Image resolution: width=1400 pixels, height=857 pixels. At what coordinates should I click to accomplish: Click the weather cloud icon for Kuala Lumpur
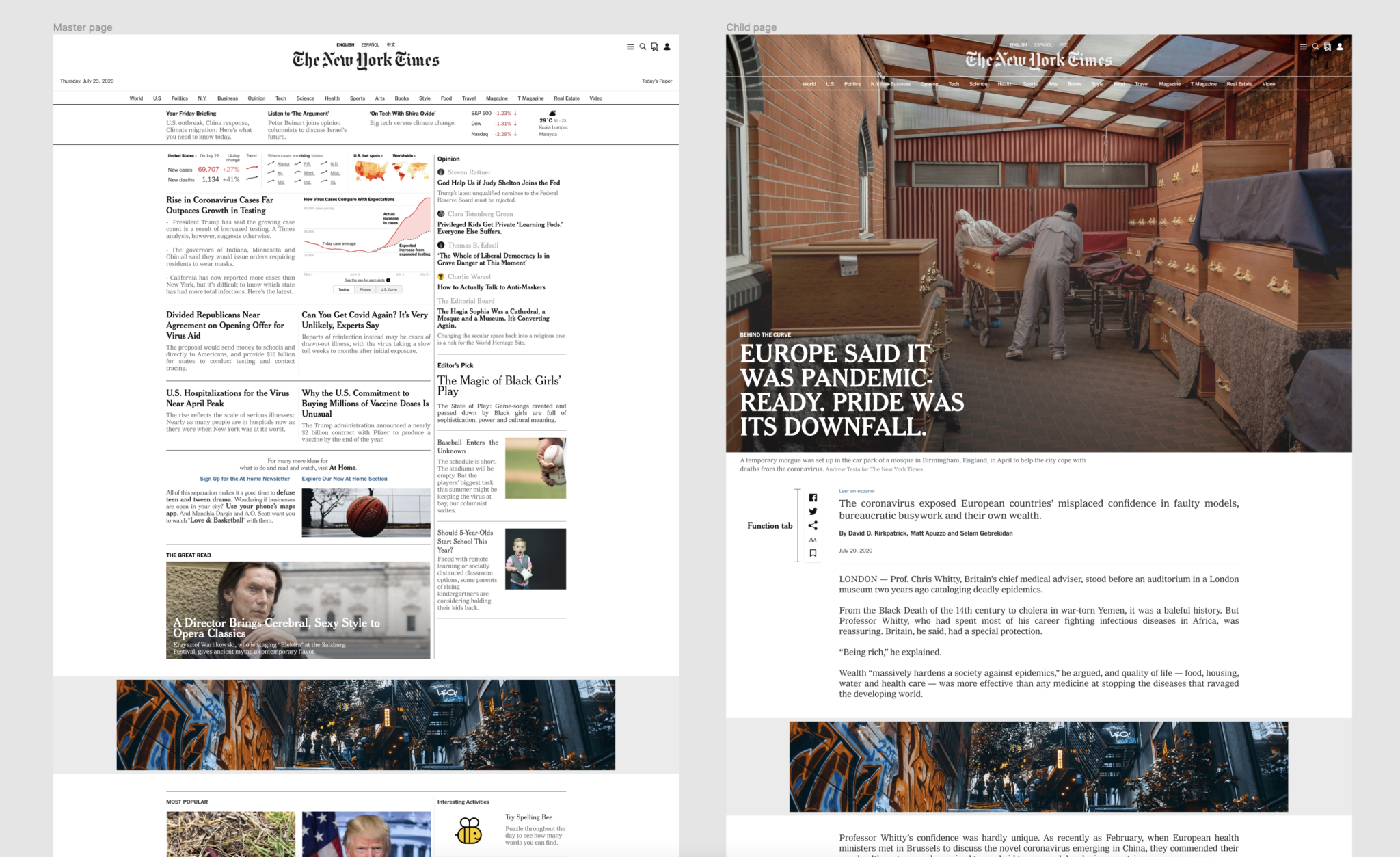552,113
